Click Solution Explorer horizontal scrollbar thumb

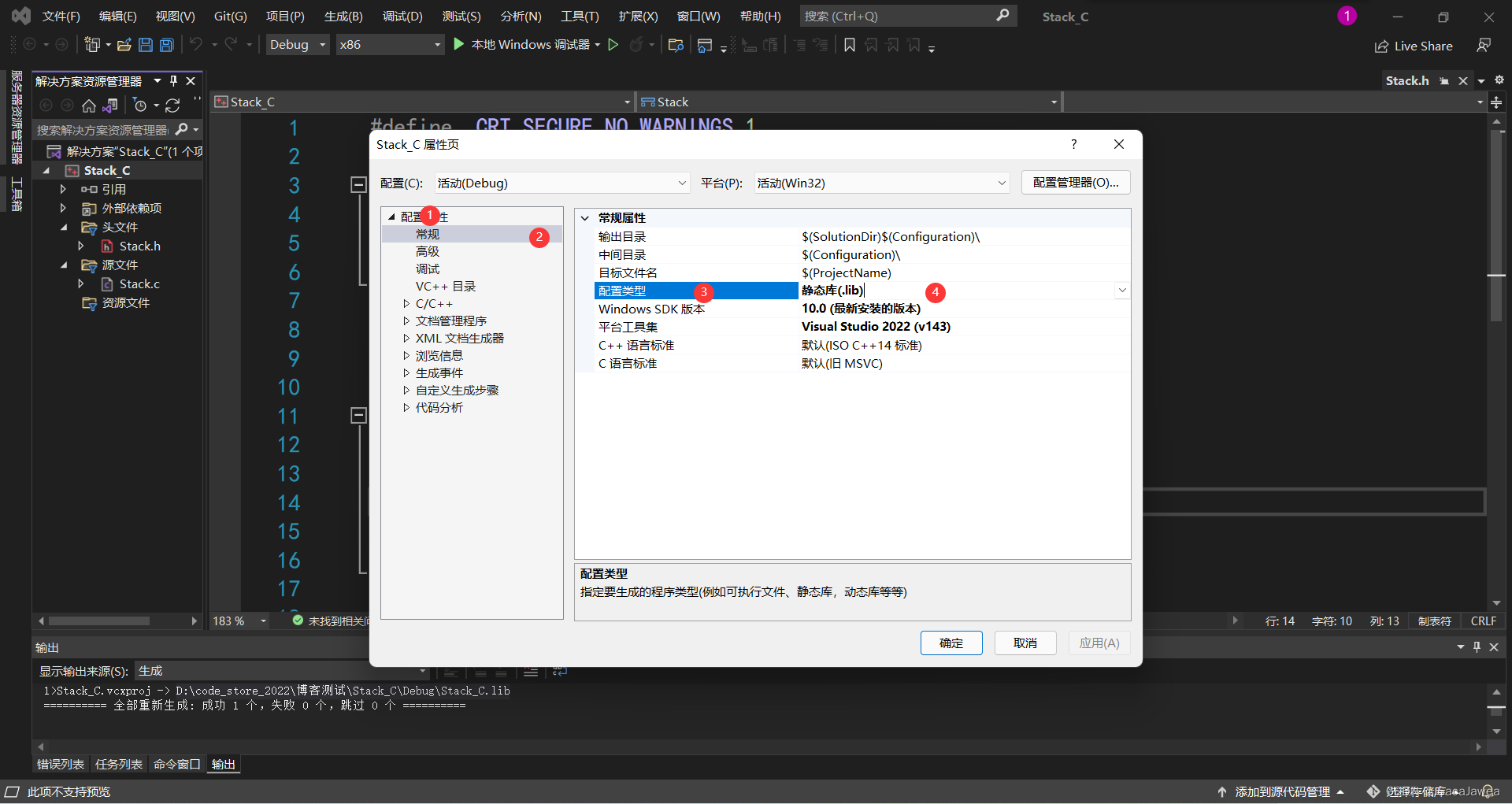coord(99,621)
